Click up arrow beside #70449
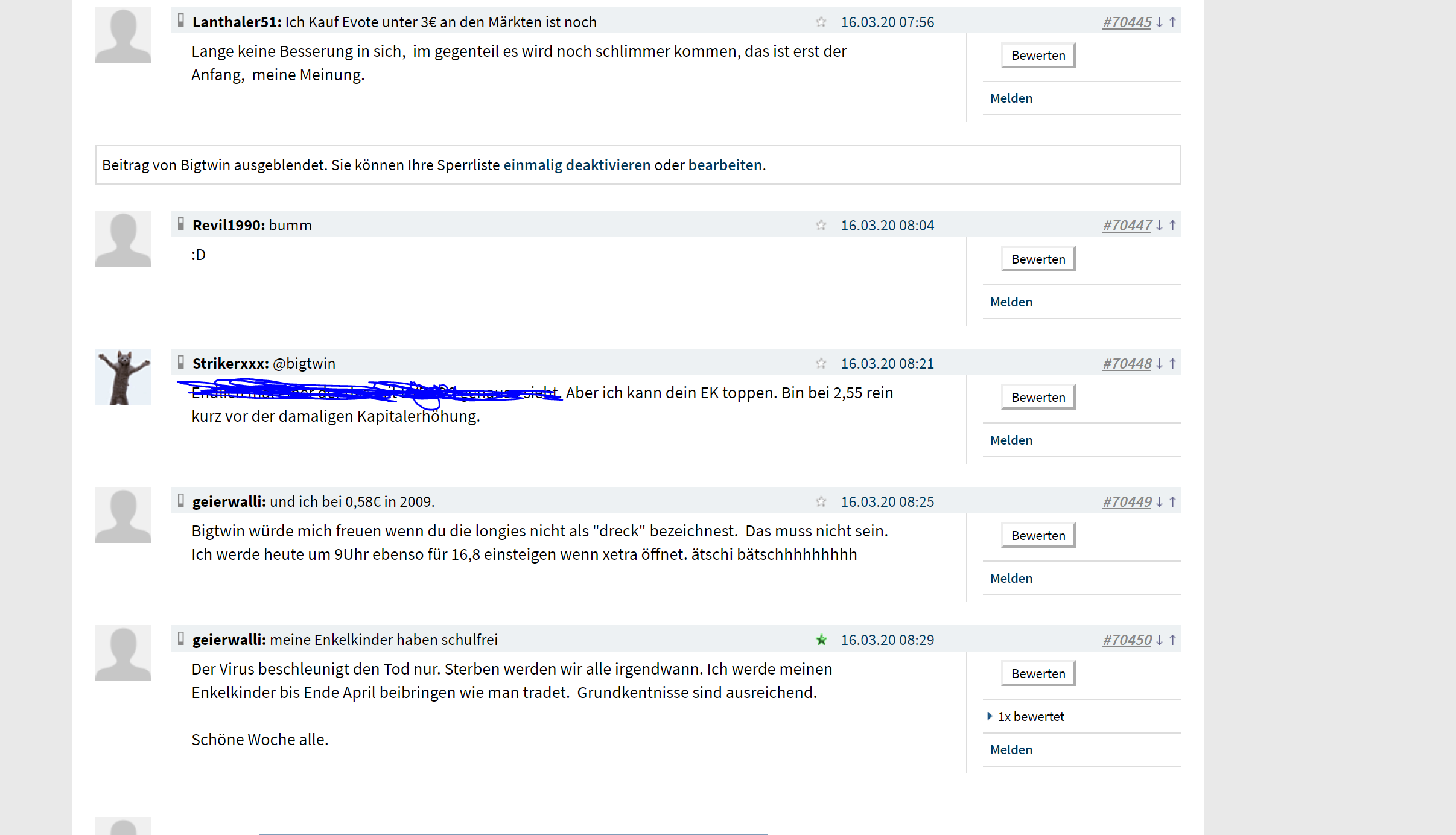This screenshot has height=835, width=1456. (x=1172, y=502)
